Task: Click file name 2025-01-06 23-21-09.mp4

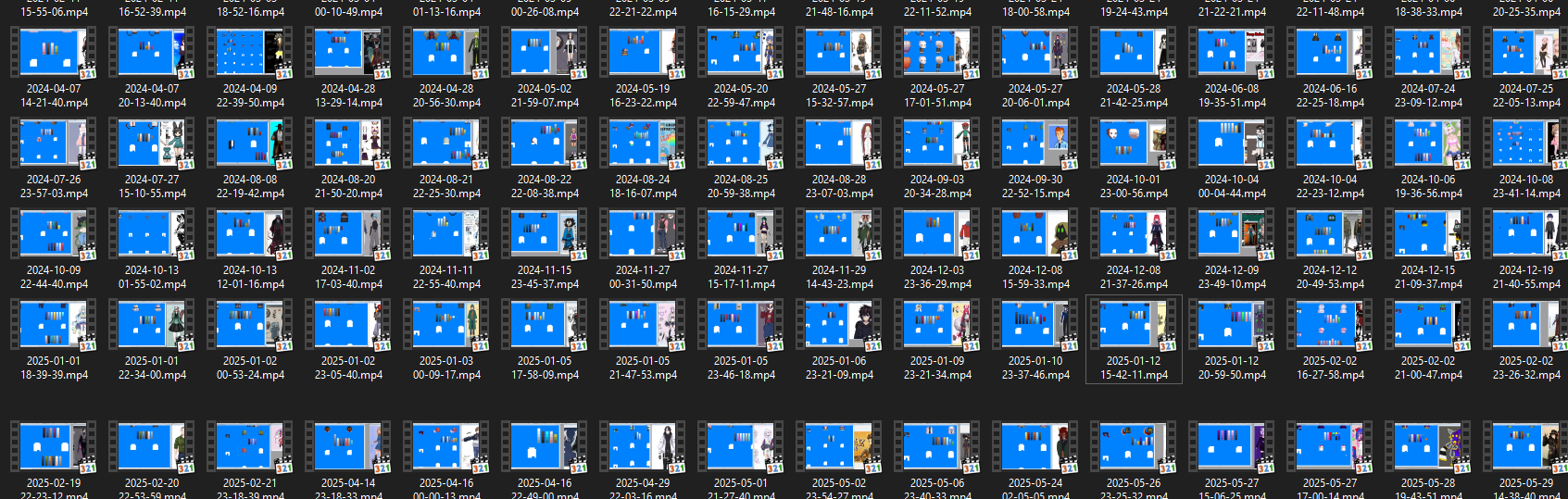Action: [x=839, y=368]
